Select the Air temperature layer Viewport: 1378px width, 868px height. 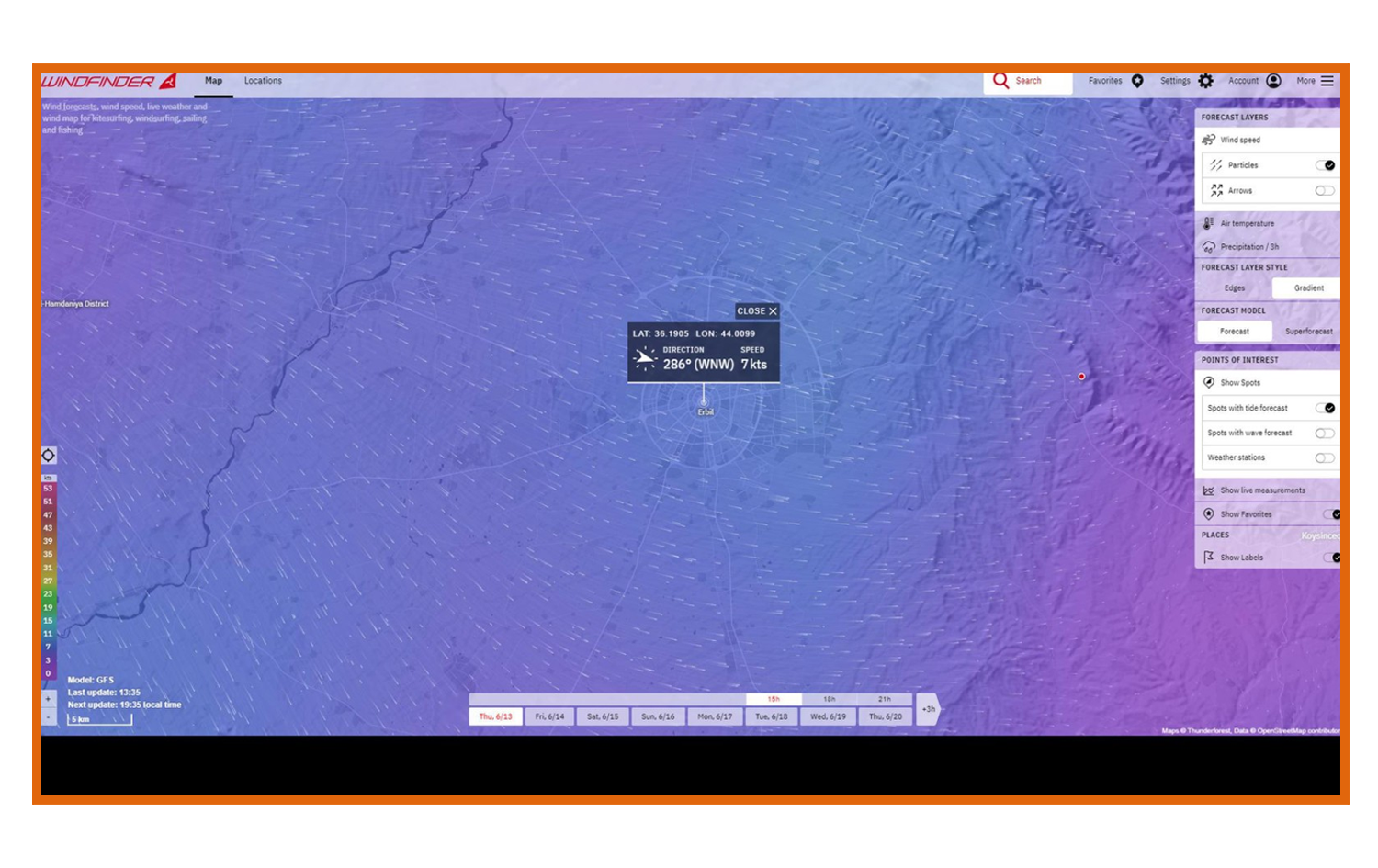[x=1247, y=223]
